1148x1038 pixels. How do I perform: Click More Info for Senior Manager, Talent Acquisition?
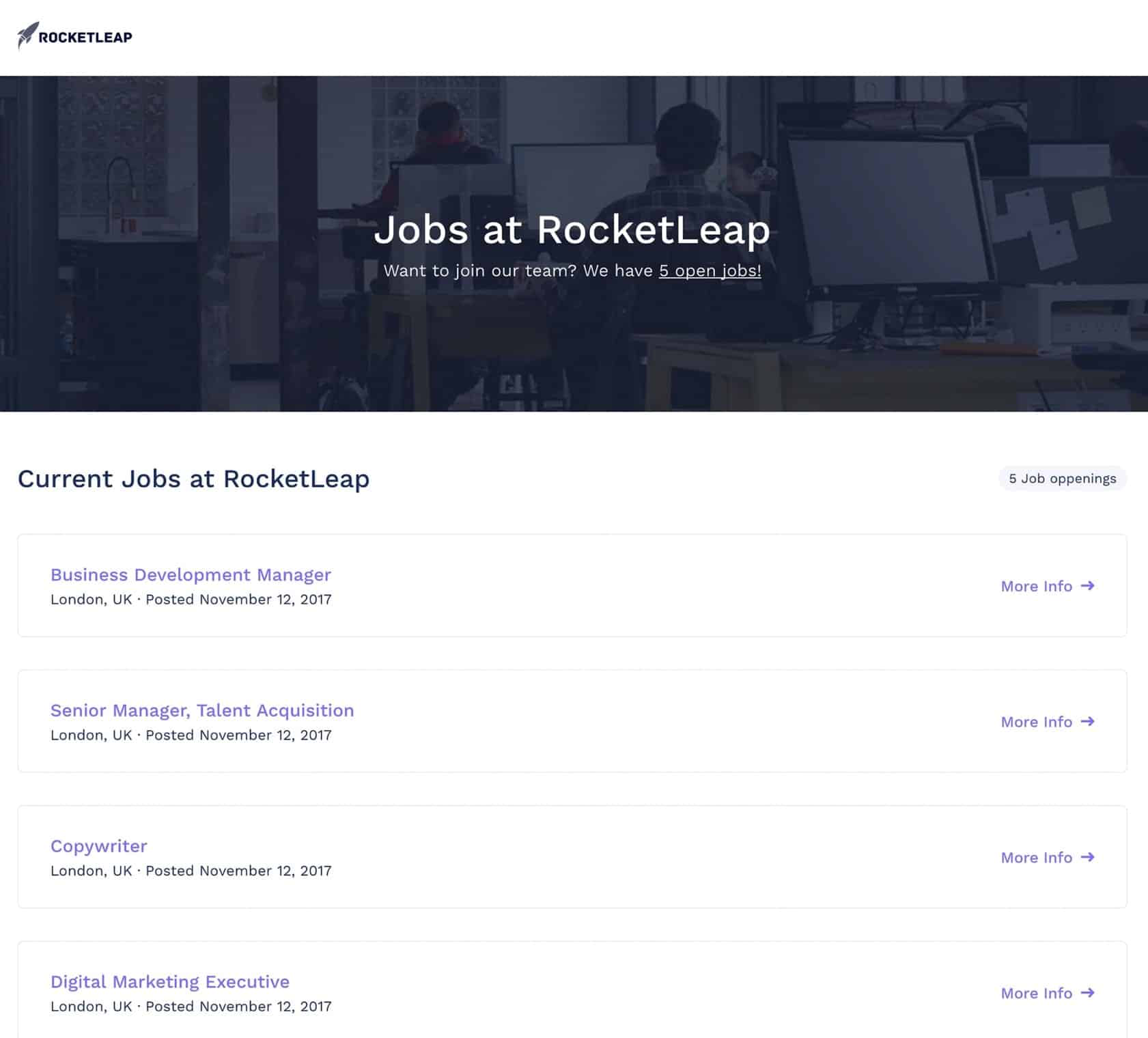(1048, 722)
